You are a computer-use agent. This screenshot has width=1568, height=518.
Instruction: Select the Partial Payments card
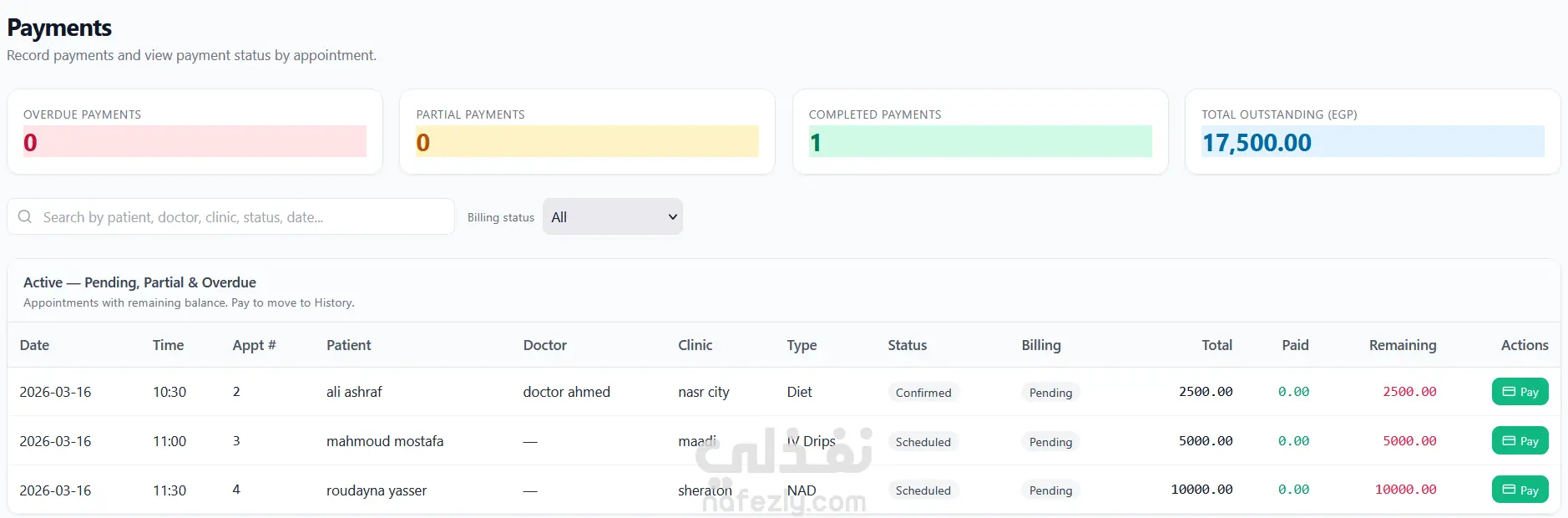tap(587, 132)
